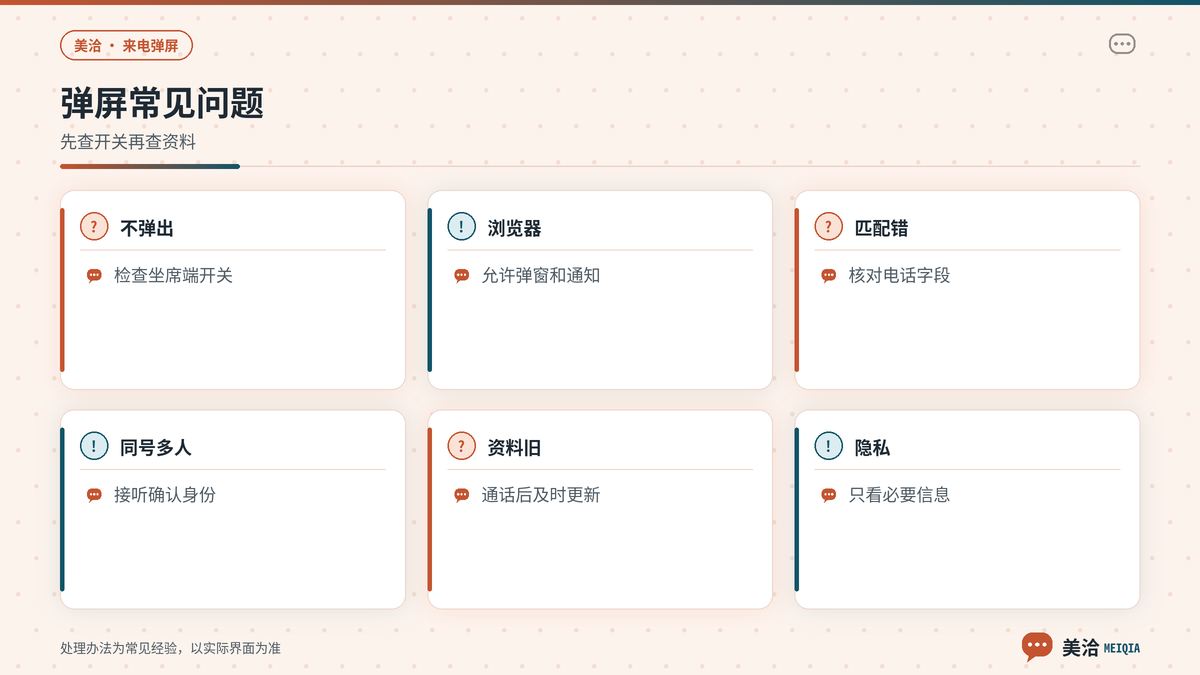The height and width of the screenshot is (675, 1200).
Task: Click the exclamation icon beside 浏览器
Action: click(x=461, y=227)
